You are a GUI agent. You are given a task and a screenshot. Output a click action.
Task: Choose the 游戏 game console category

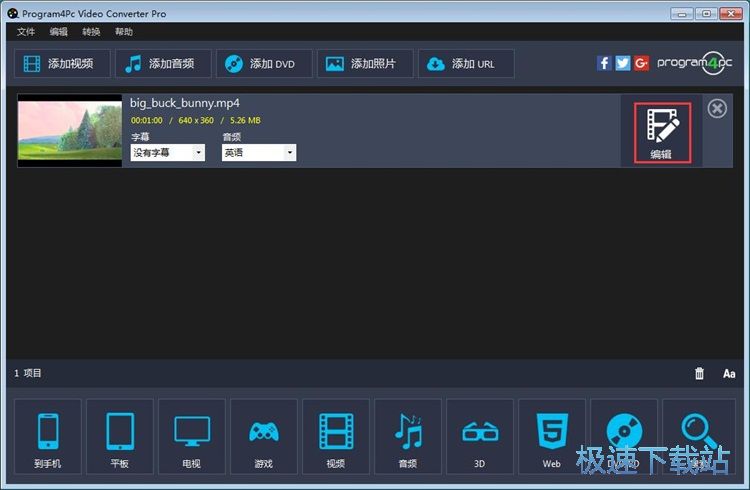coord(264,437)
